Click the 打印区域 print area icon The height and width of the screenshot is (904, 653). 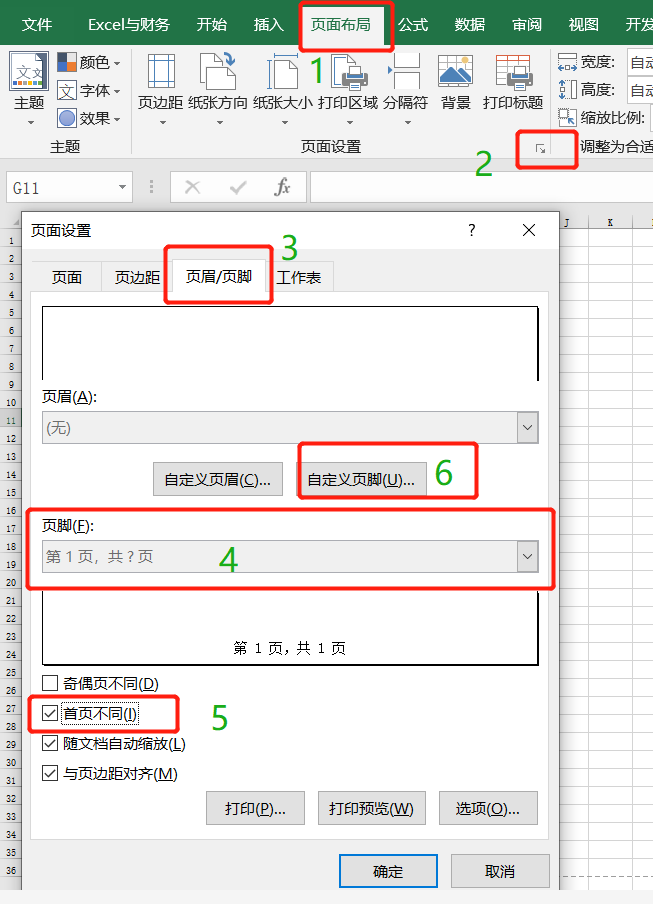coord(349,72)
